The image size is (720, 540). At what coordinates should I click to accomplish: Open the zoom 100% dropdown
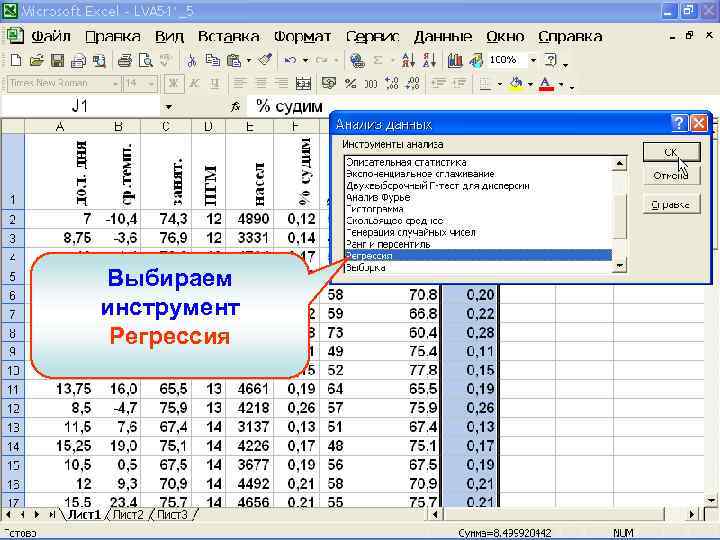coord(533,60)
